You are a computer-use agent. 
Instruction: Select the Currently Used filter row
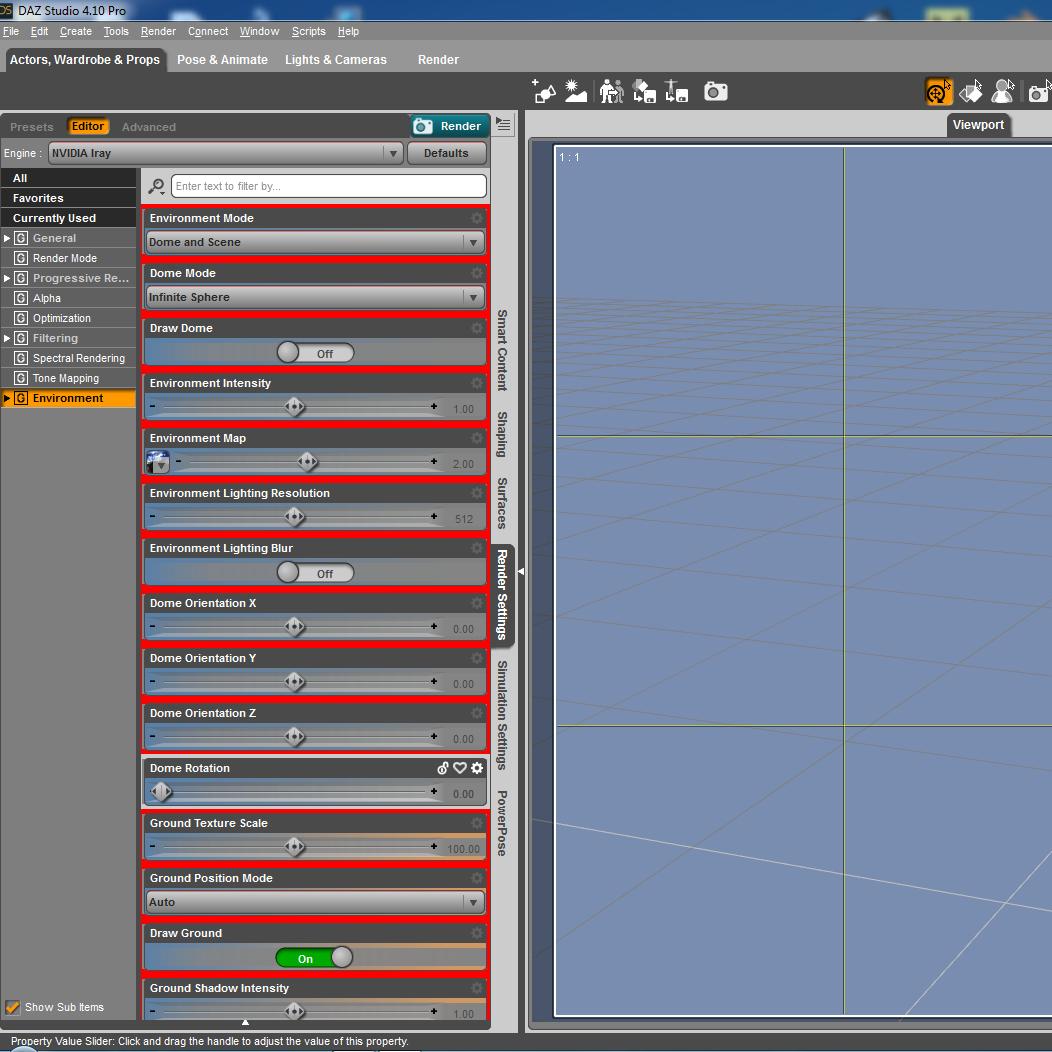click(x=69, y=218)
